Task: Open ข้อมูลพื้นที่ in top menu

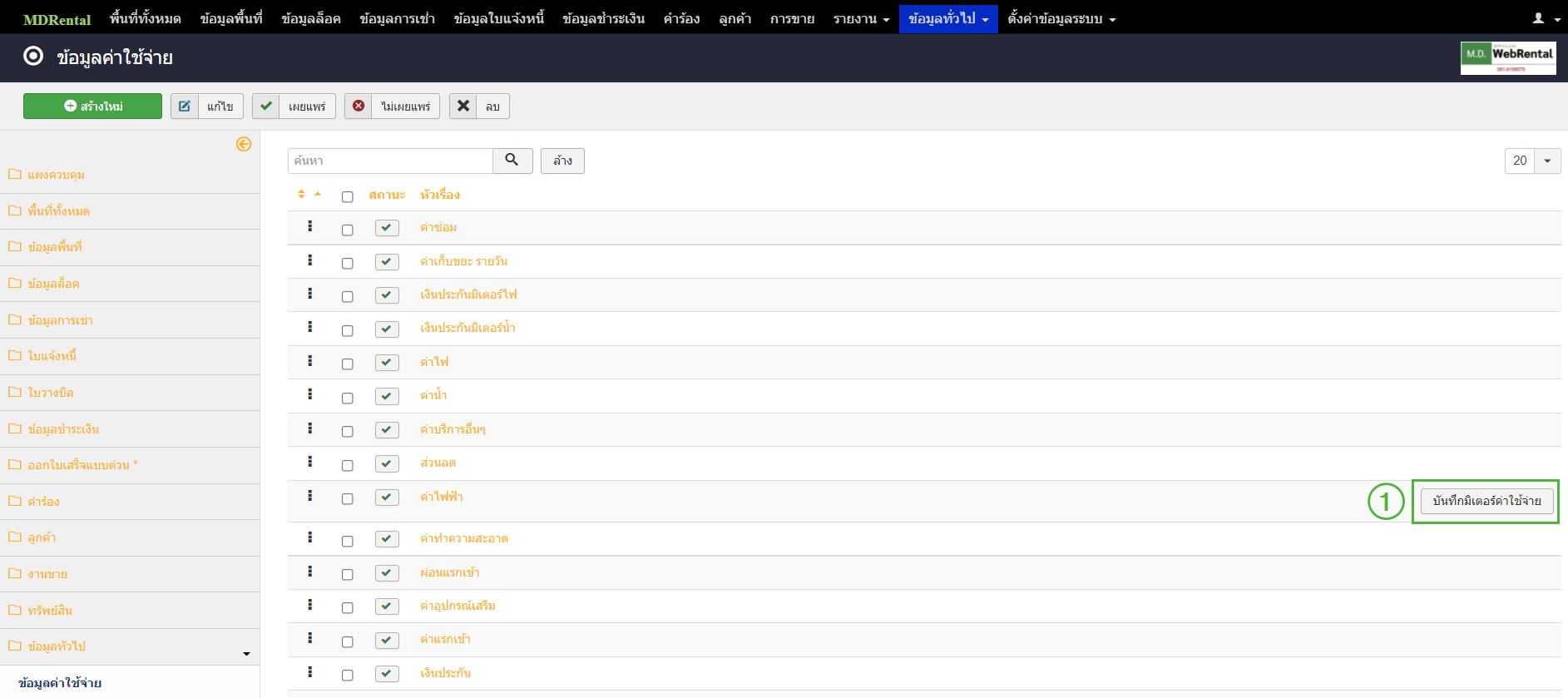Action: tap(231, 18)
